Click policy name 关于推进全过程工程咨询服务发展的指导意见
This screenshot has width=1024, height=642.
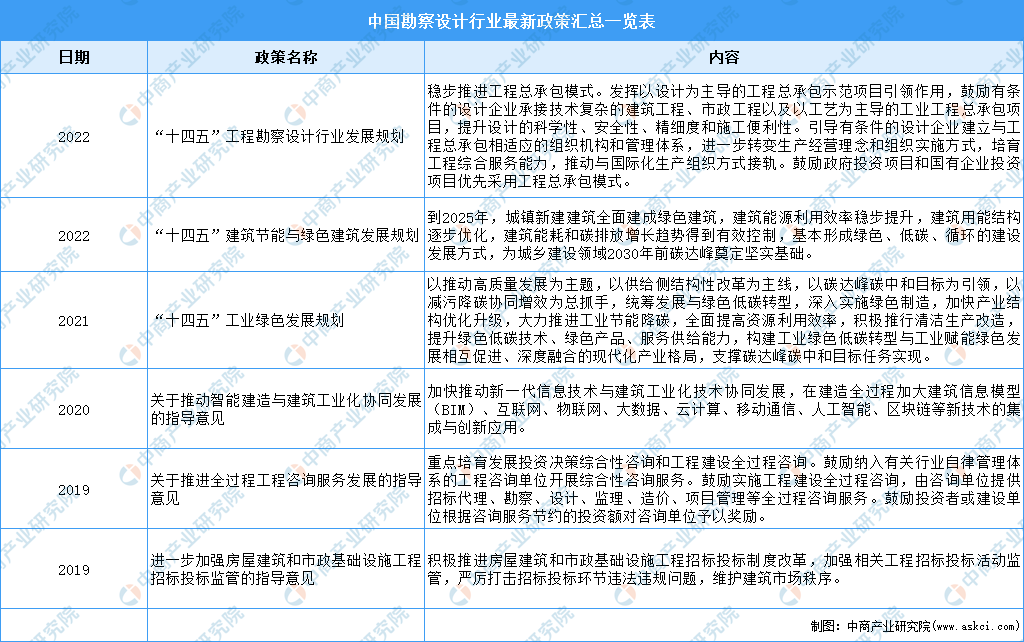[286, 489]
